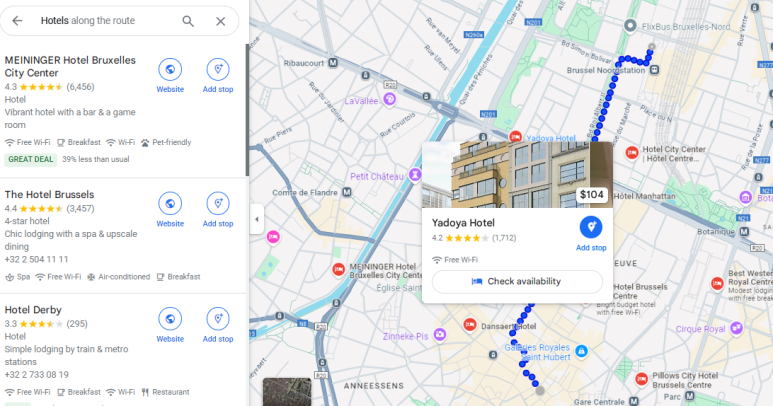Click the results list scrollbar
Screen dimensions: 773x406
click(x=247, y=110)
